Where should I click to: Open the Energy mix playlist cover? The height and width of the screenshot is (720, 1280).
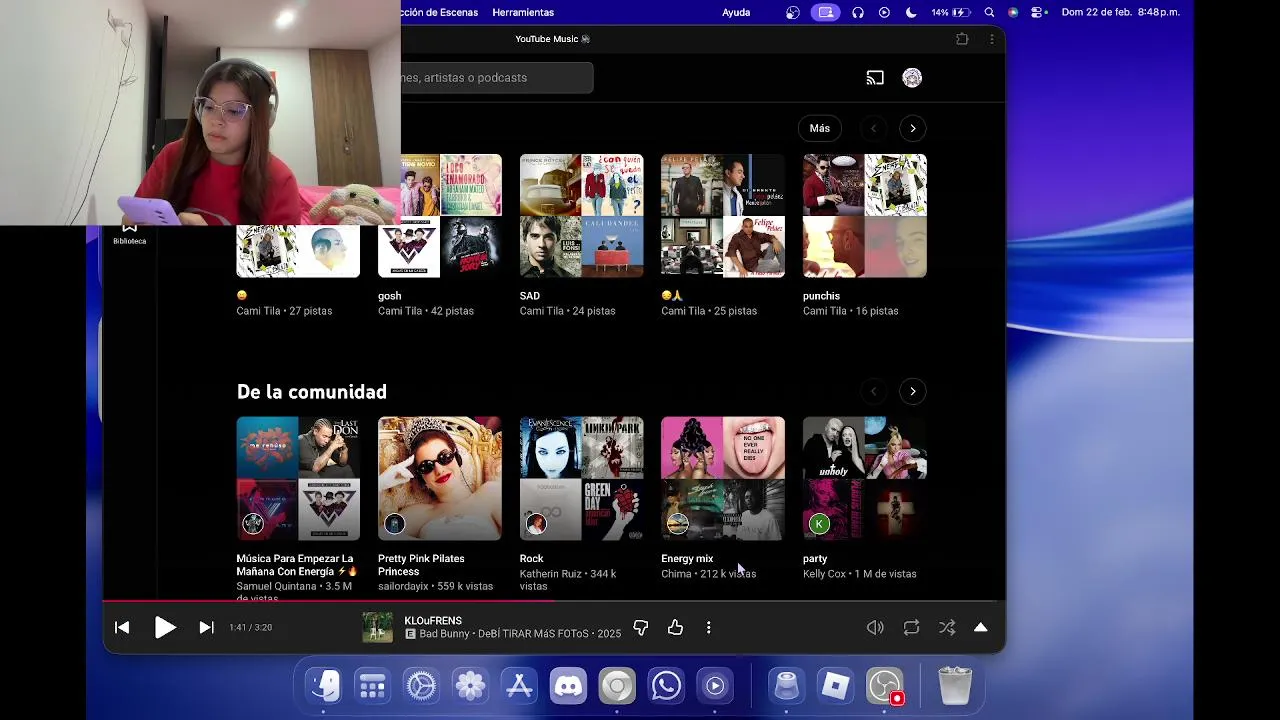pos(723,478)
